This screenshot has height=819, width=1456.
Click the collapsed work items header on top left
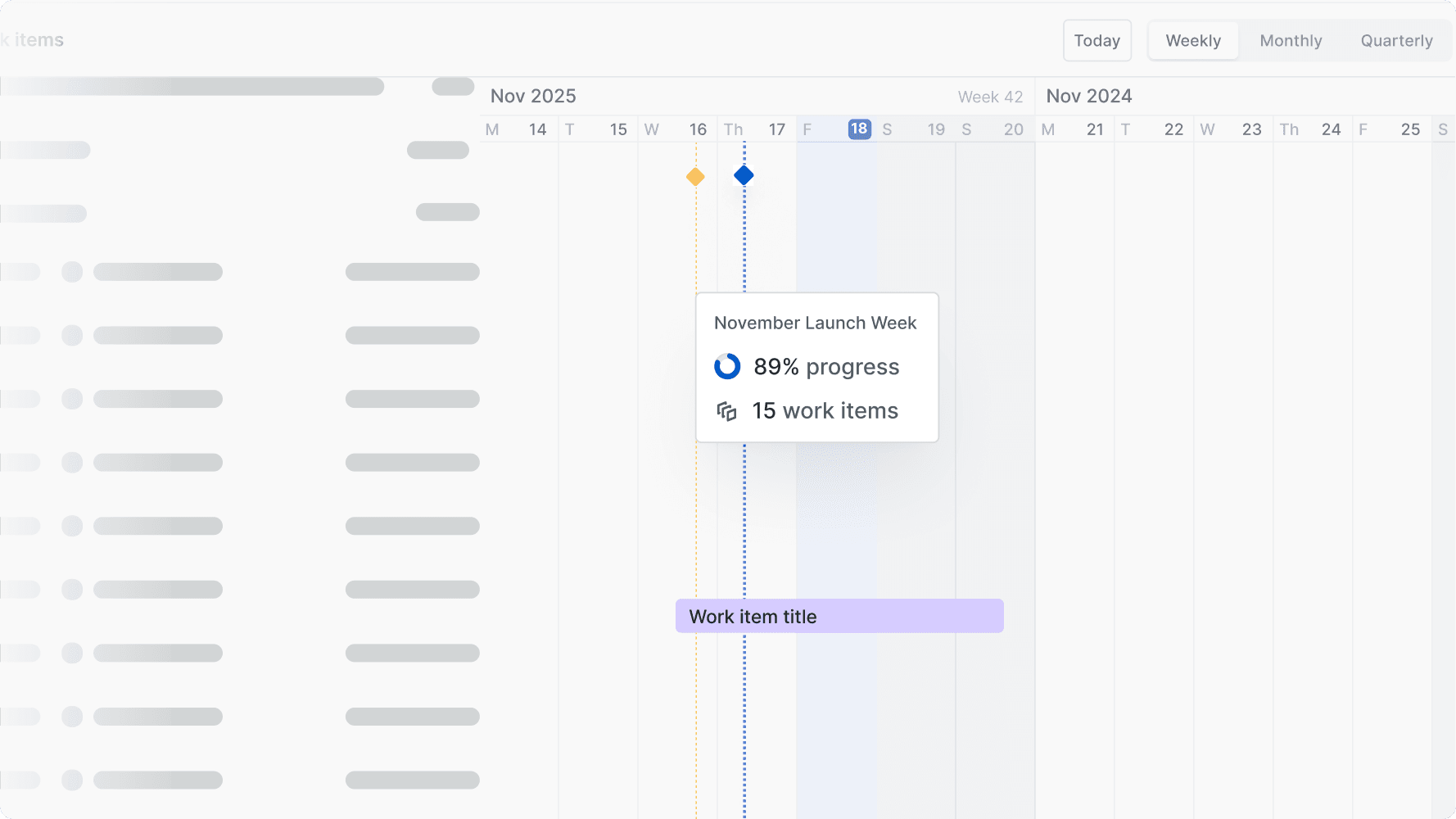coord(33,39)
